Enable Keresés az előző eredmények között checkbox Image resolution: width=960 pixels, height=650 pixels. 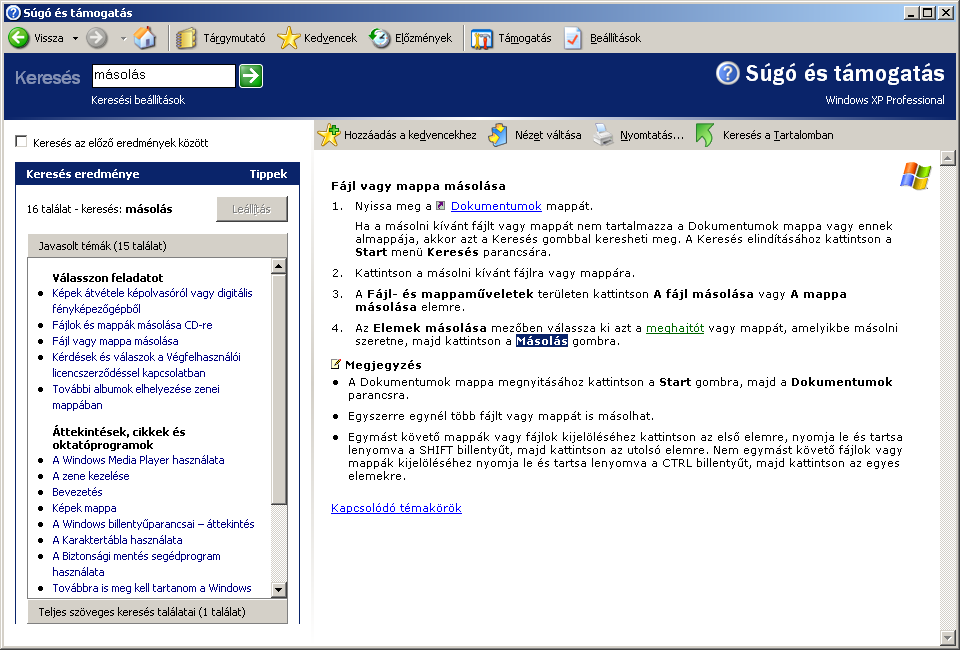click(21, 142)
